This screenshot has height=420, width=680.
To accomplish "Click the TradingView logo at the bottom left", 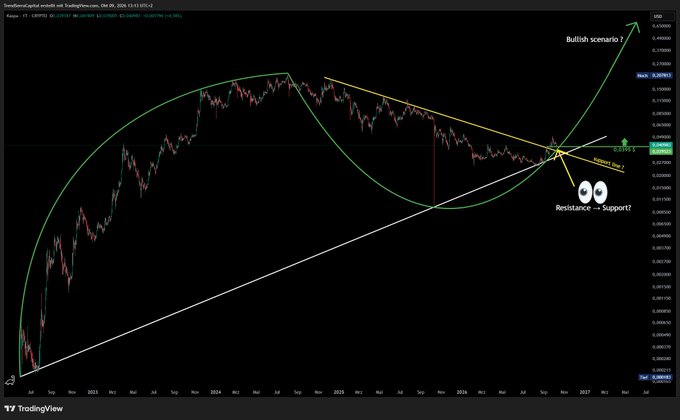I will [x=33, y=409].
